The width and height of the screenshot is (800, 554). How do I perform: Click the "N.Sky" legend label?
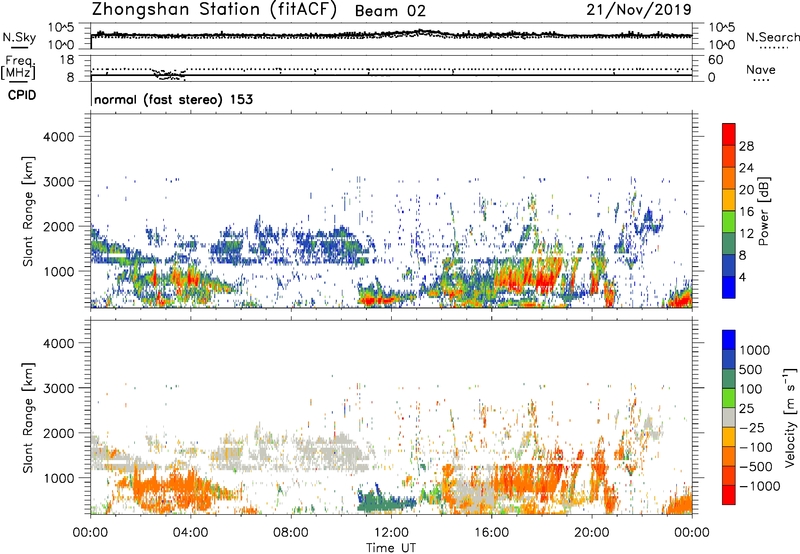click(19, 38)
